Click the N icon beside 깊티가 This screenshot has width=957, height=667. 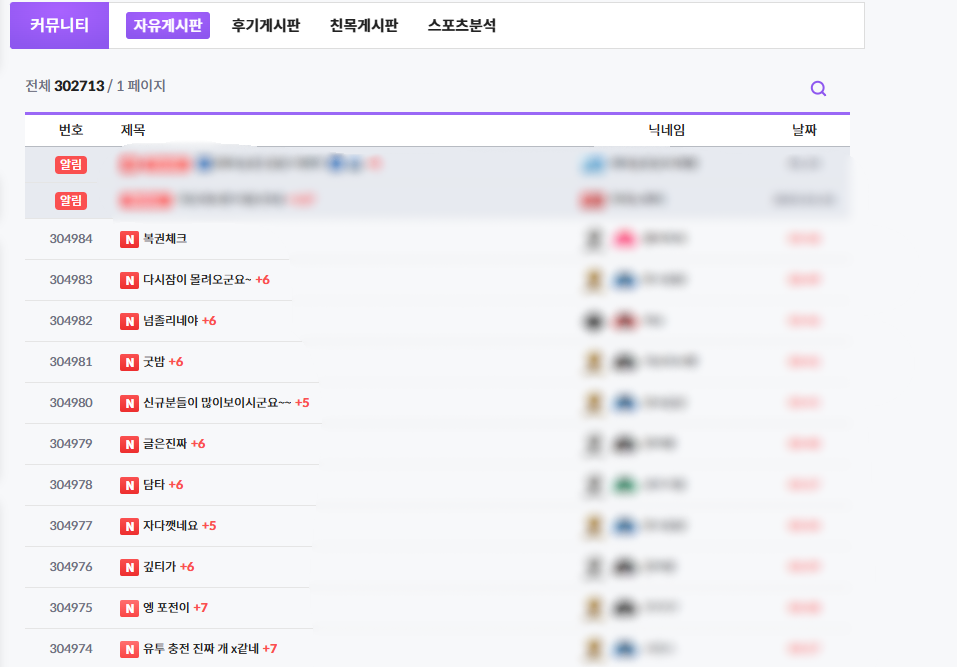(x=129, y=567)
